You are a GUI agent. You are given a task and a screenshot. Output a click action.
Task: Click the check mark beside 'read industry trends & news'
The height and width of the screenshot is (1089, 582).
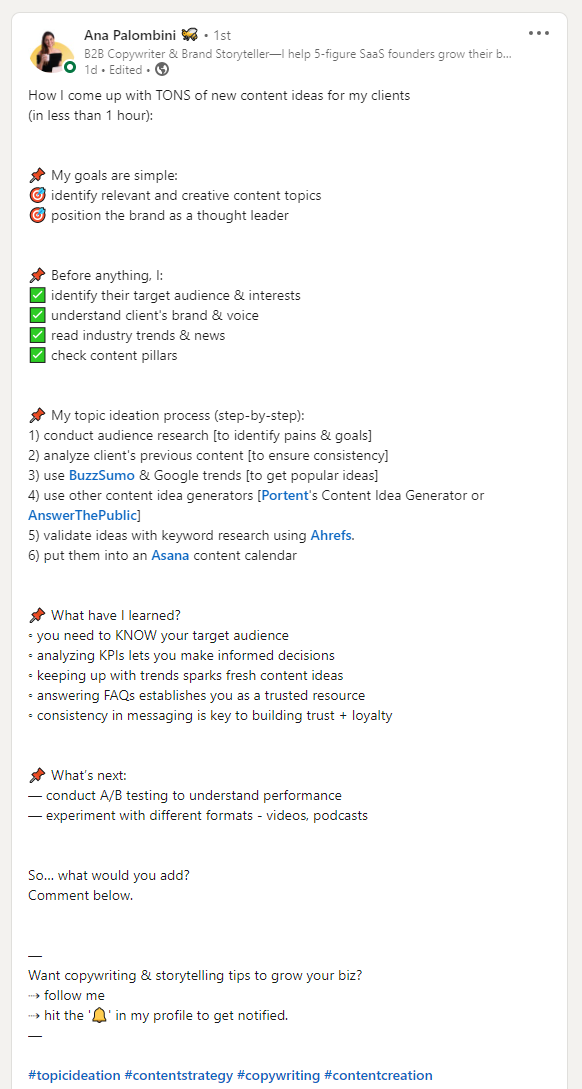(x=38, y=335)
